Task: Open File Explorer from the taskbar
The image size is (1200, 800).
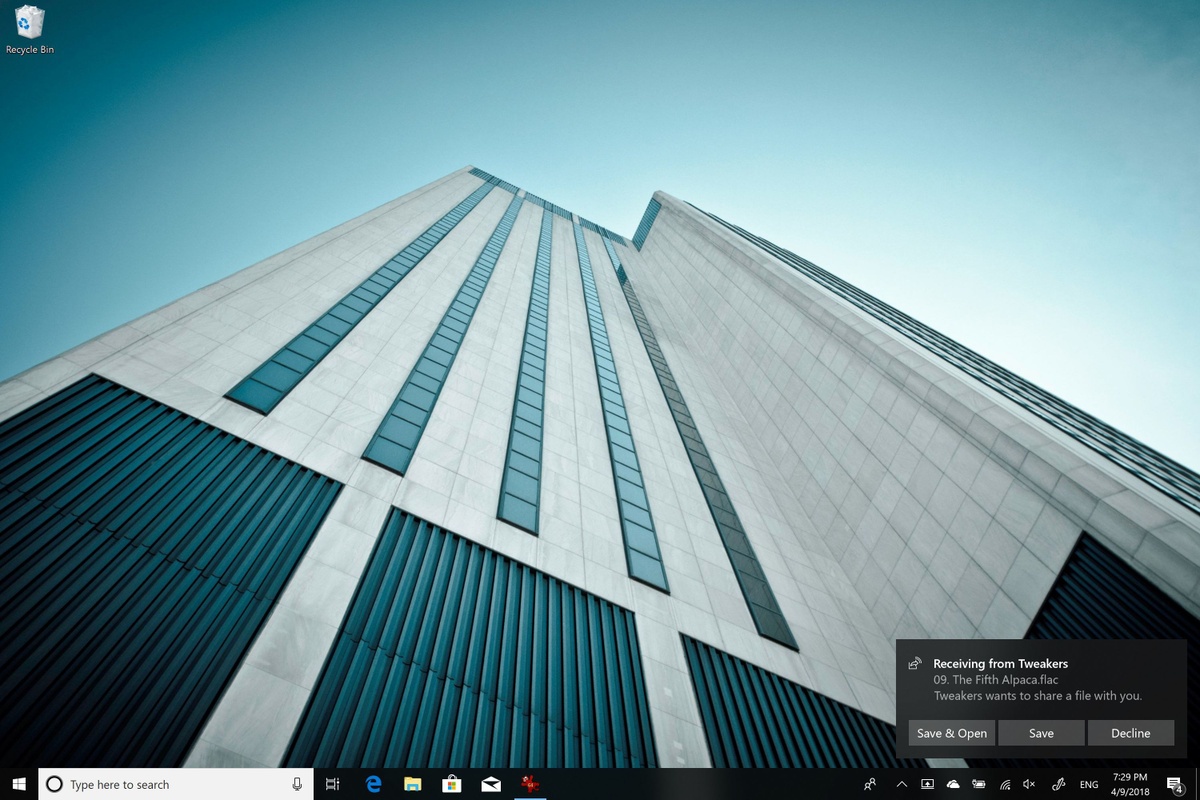Action: click(413, 784)
